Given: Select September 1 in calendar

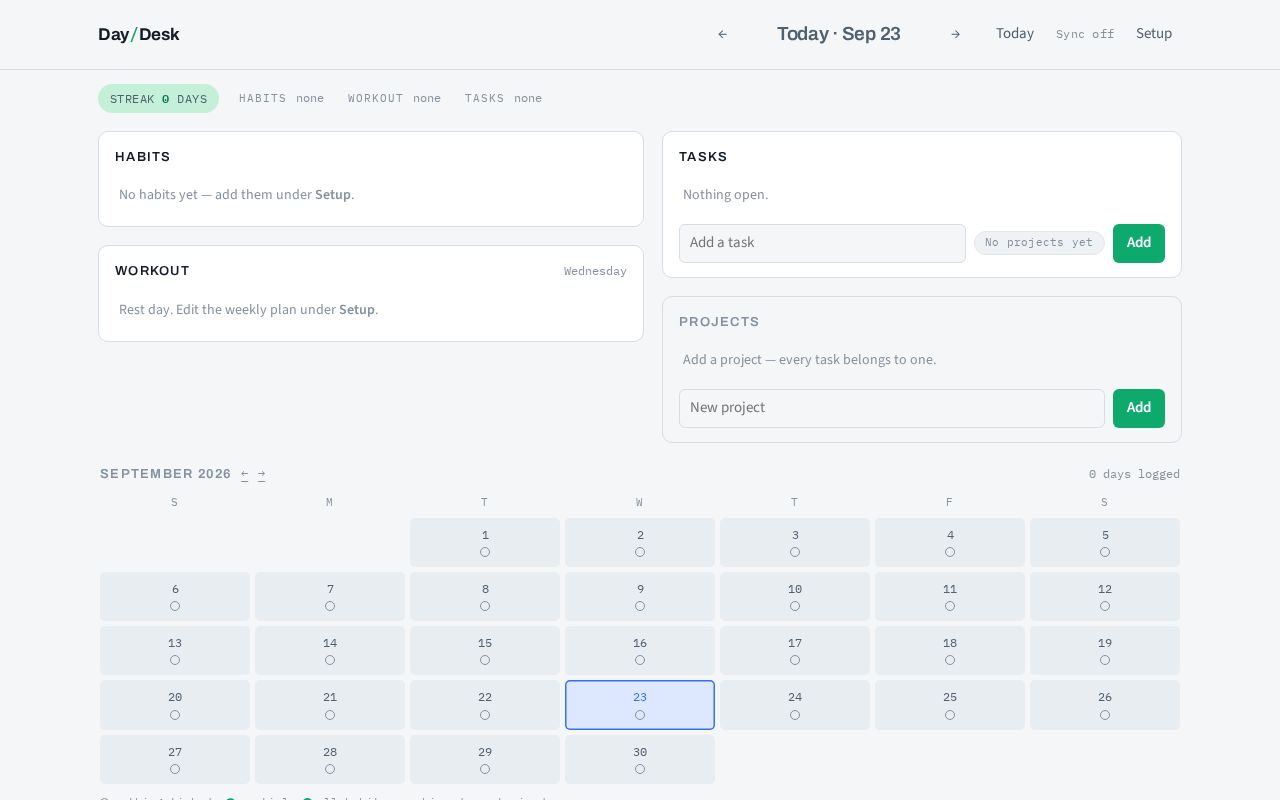Looking at the screenshot, I should (x=485, y=543).
